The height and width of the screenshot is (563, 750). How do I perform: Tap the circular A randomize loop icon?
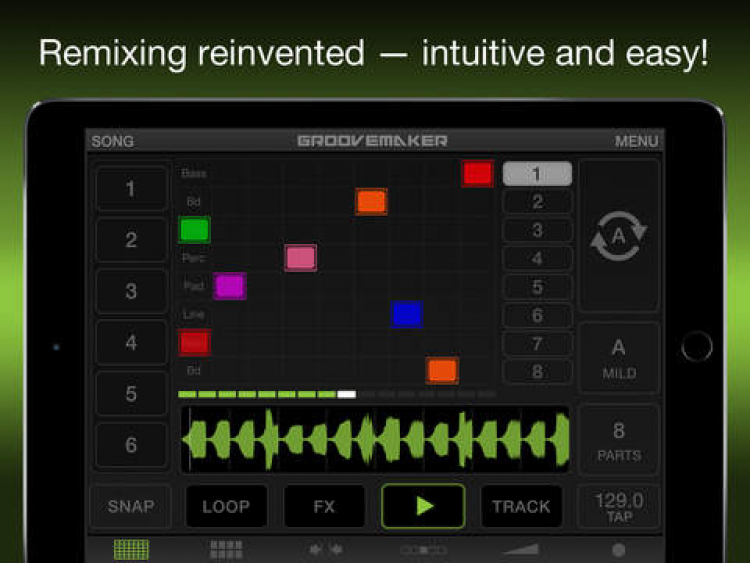(x=618, y=236)
